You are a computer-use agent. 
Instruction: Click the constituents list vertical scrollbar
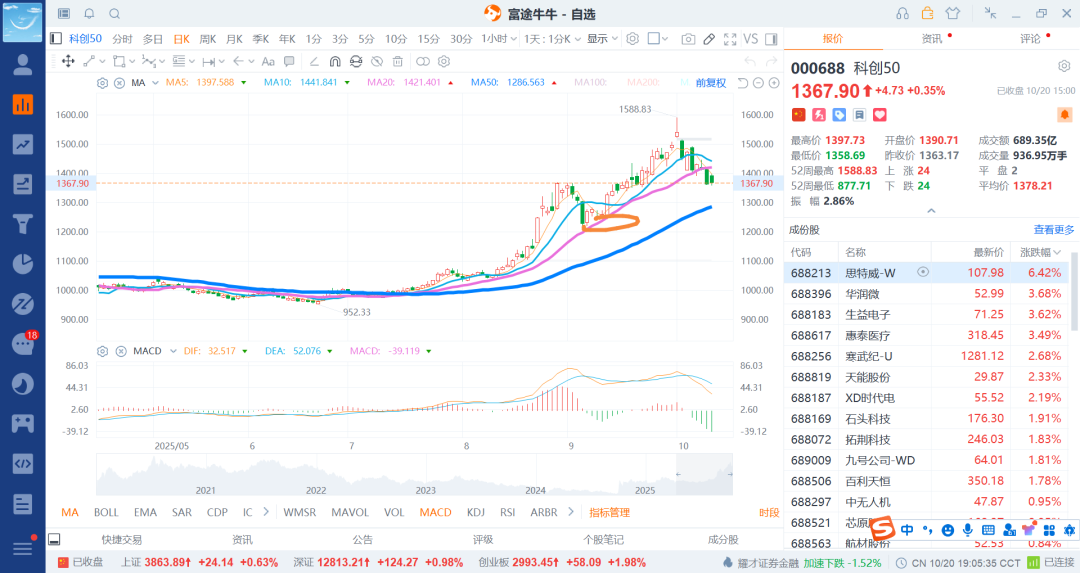point(1074,293)
